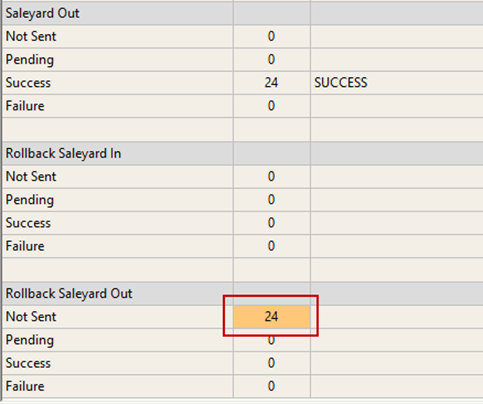
Task: Click the highlighted orange 24 cell
Action: [272, 317]
